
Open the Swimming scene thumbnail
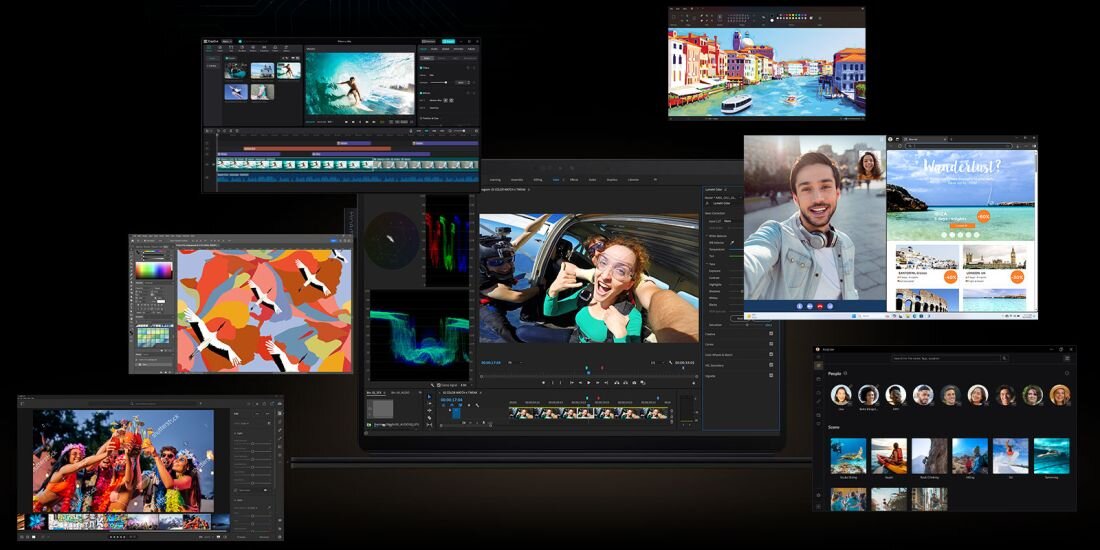pos(1052,456)
